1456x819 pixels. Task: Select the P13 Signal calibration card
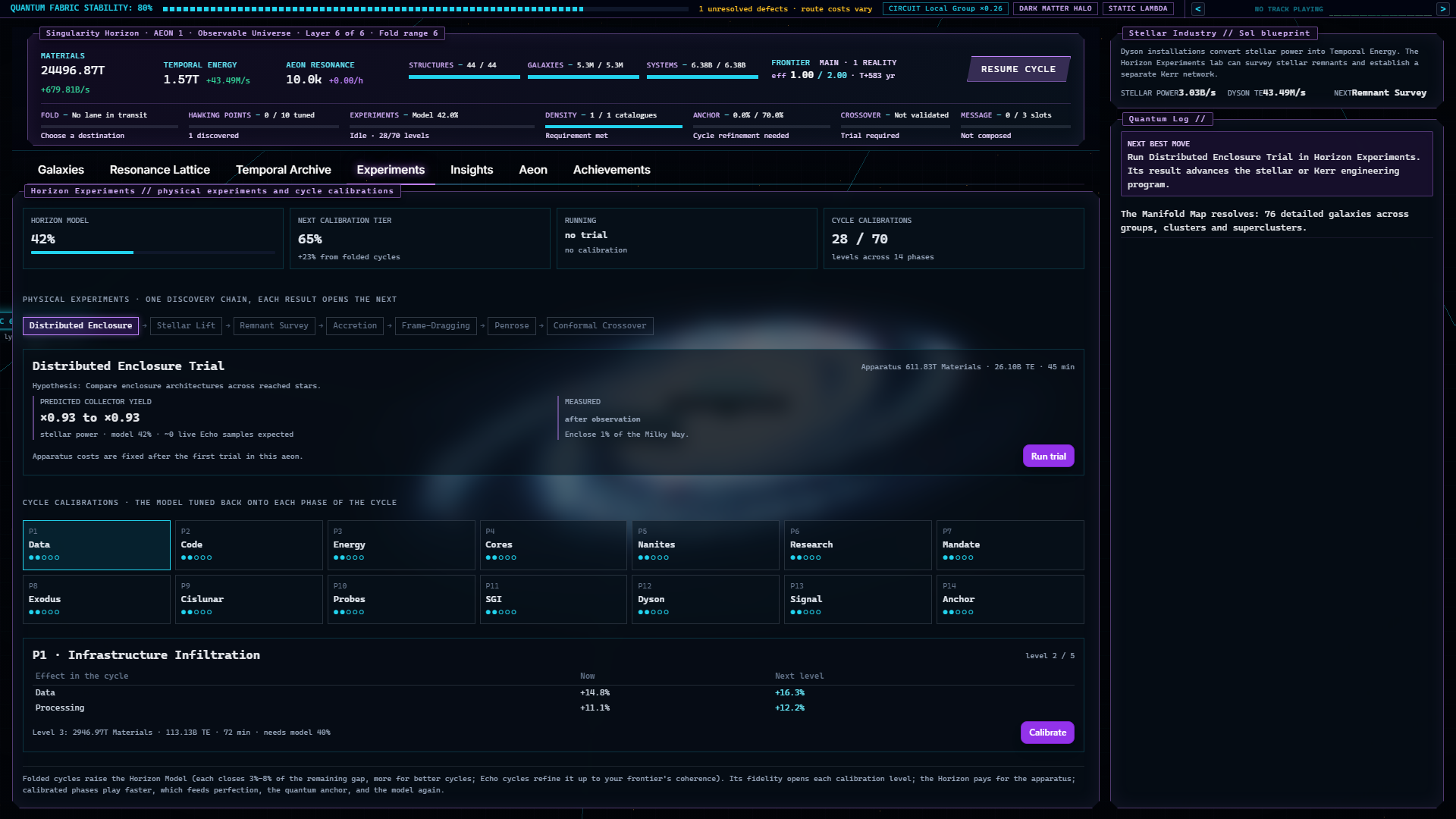(x=858, y=599)
